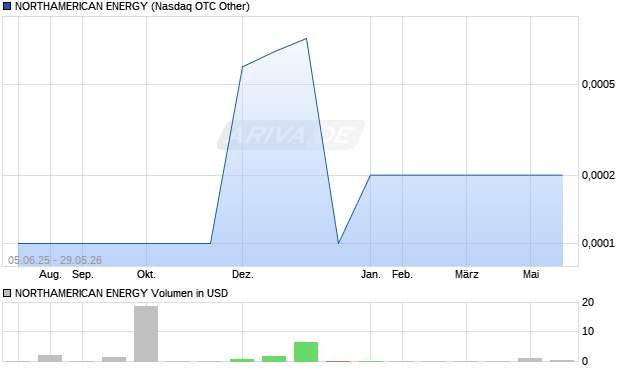Click the Mai month label

531,274
